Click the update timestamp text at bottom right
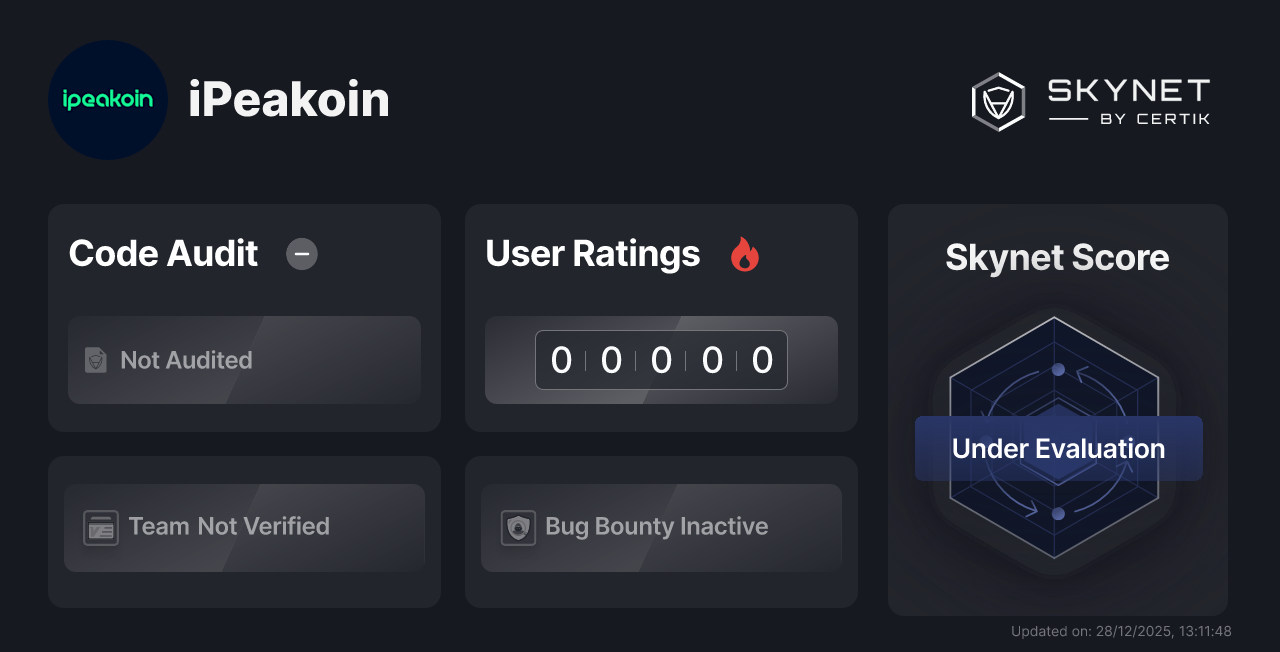This screenshot has width=1280, height=652. [1121, 631]
